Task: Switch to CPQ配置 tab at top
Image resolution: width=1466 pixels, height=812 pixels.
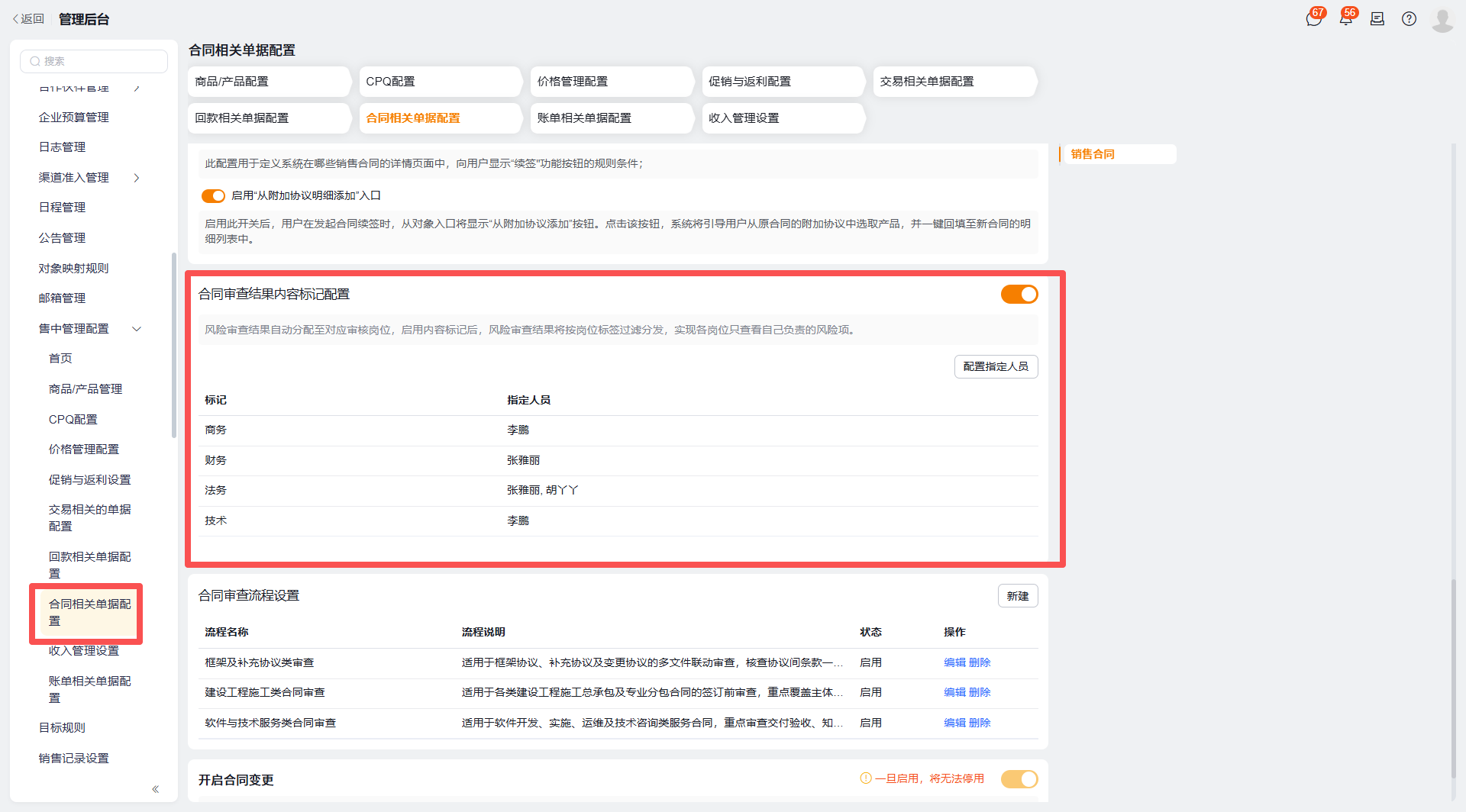Action: (441, 82)
